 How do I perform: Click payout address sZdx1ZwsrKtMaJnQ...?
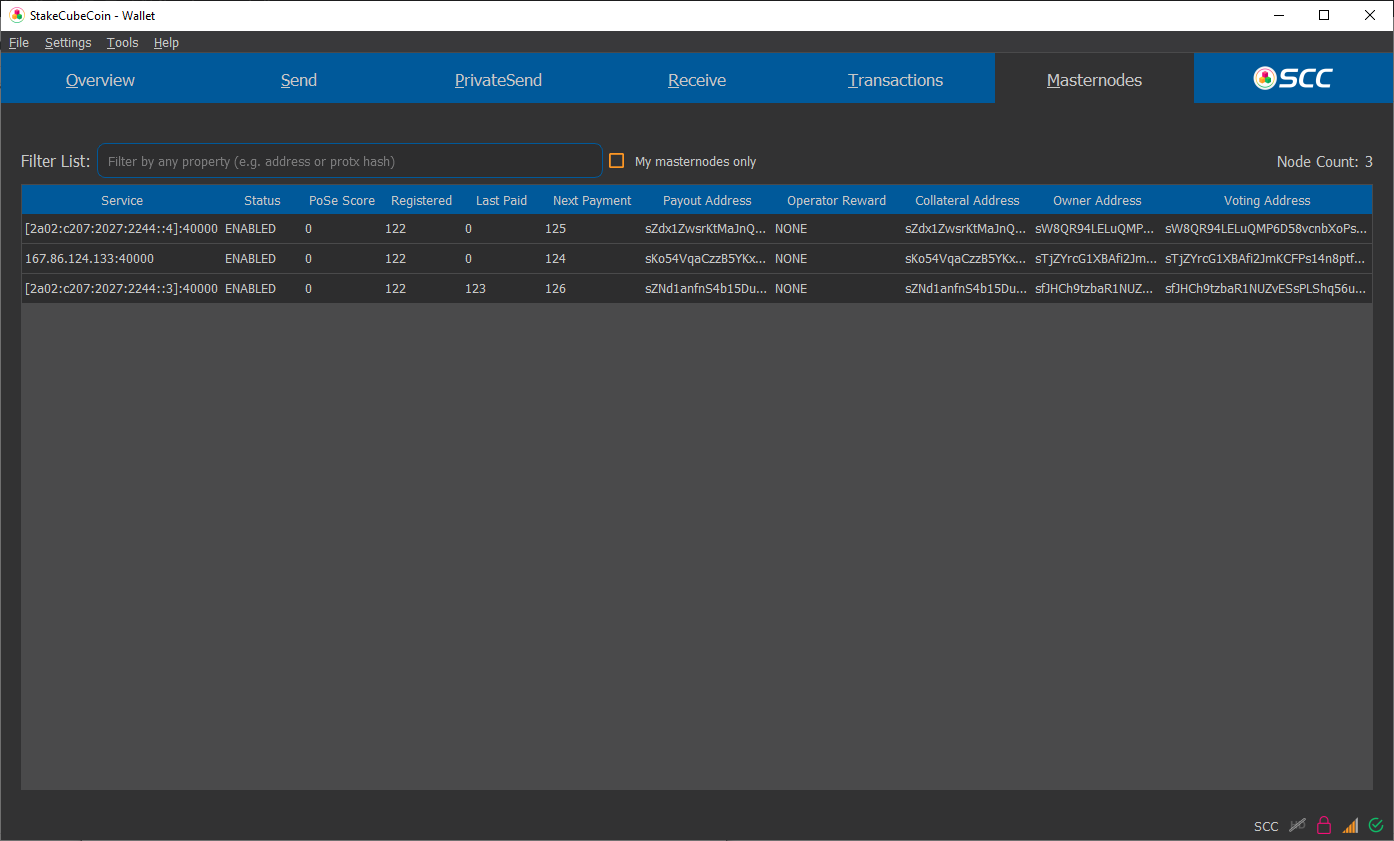tap(706, 229)
